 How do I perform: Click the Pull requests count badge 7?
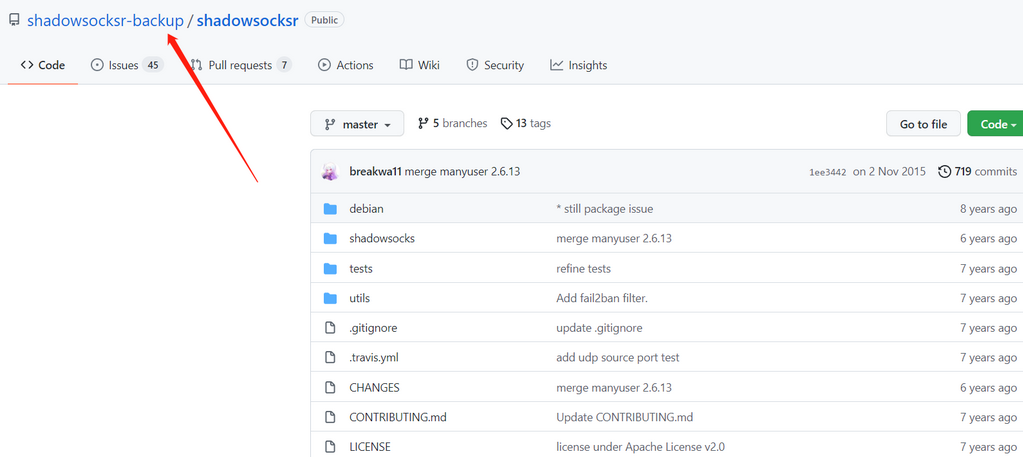coord(284,65)
